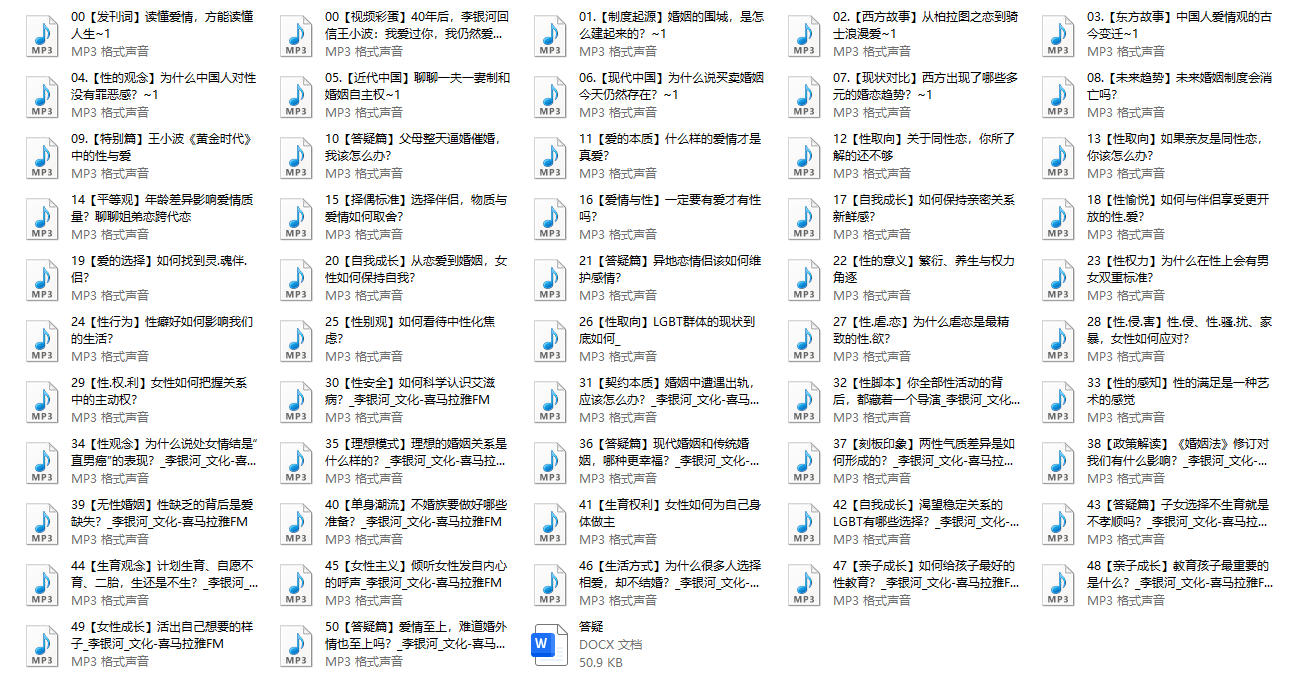This screenshot has width=1290, height=675.
Task: Click MP3 icon for 08.【未来趋势】
Action: 1058,96
